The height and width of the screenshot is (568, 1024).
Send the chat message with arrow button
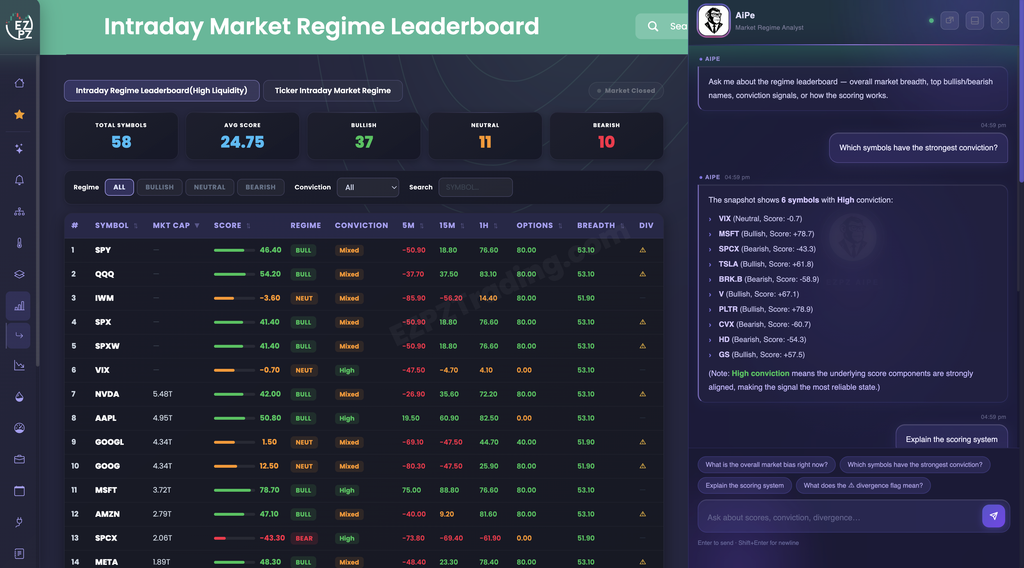(993, 516)
